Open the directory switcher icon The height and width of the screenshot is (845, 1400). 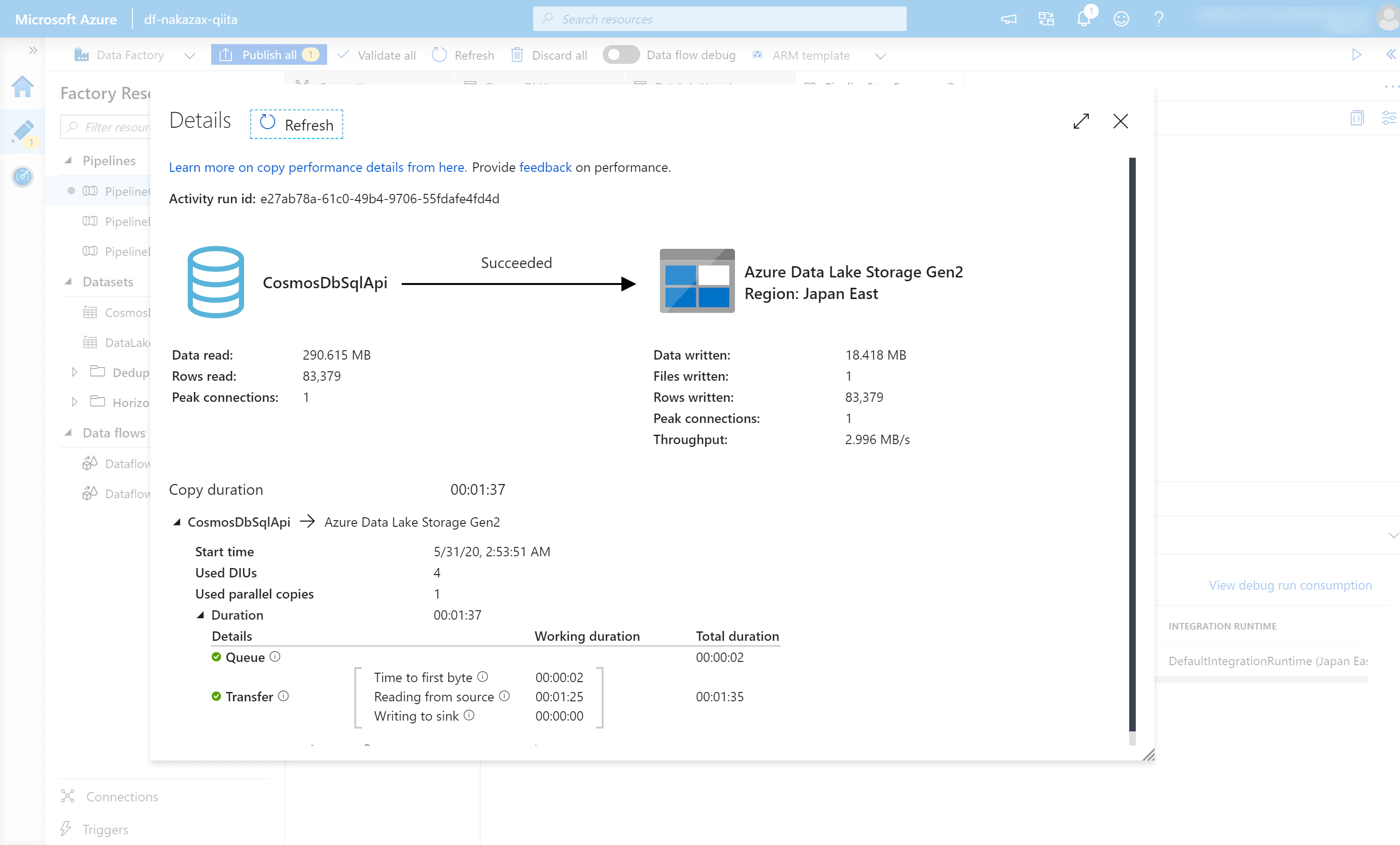(x=1046, y=19)
